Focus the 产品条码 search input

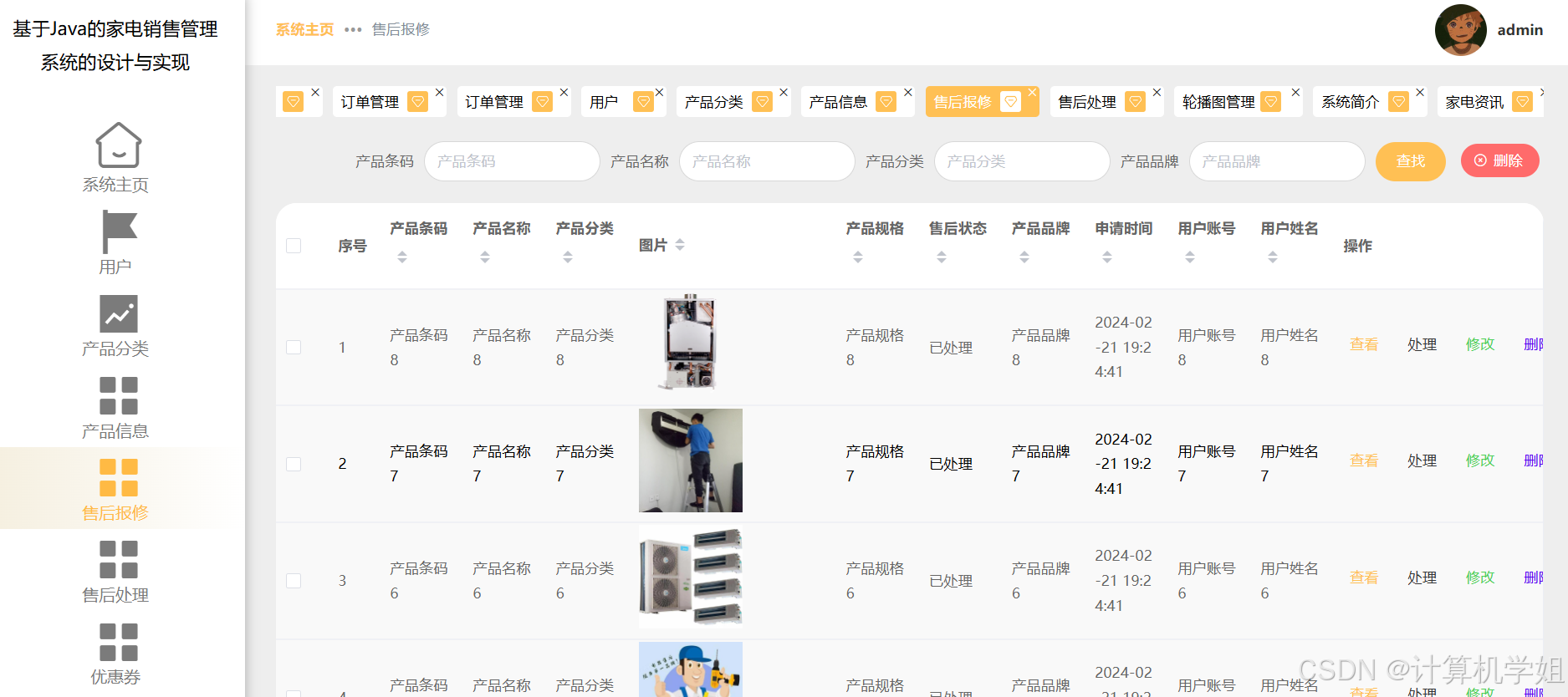click(512, 161)
